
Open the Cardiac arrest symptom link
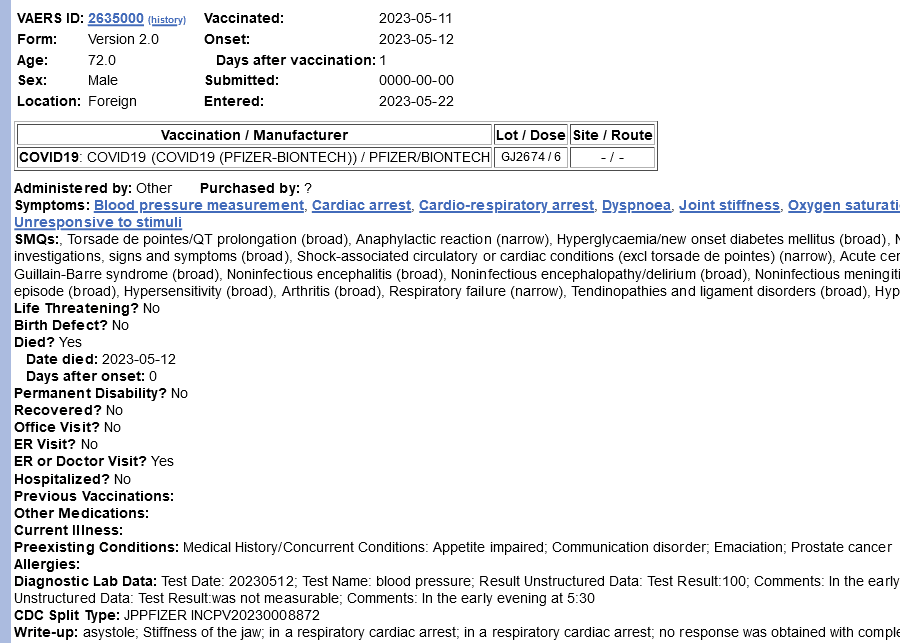362,206
